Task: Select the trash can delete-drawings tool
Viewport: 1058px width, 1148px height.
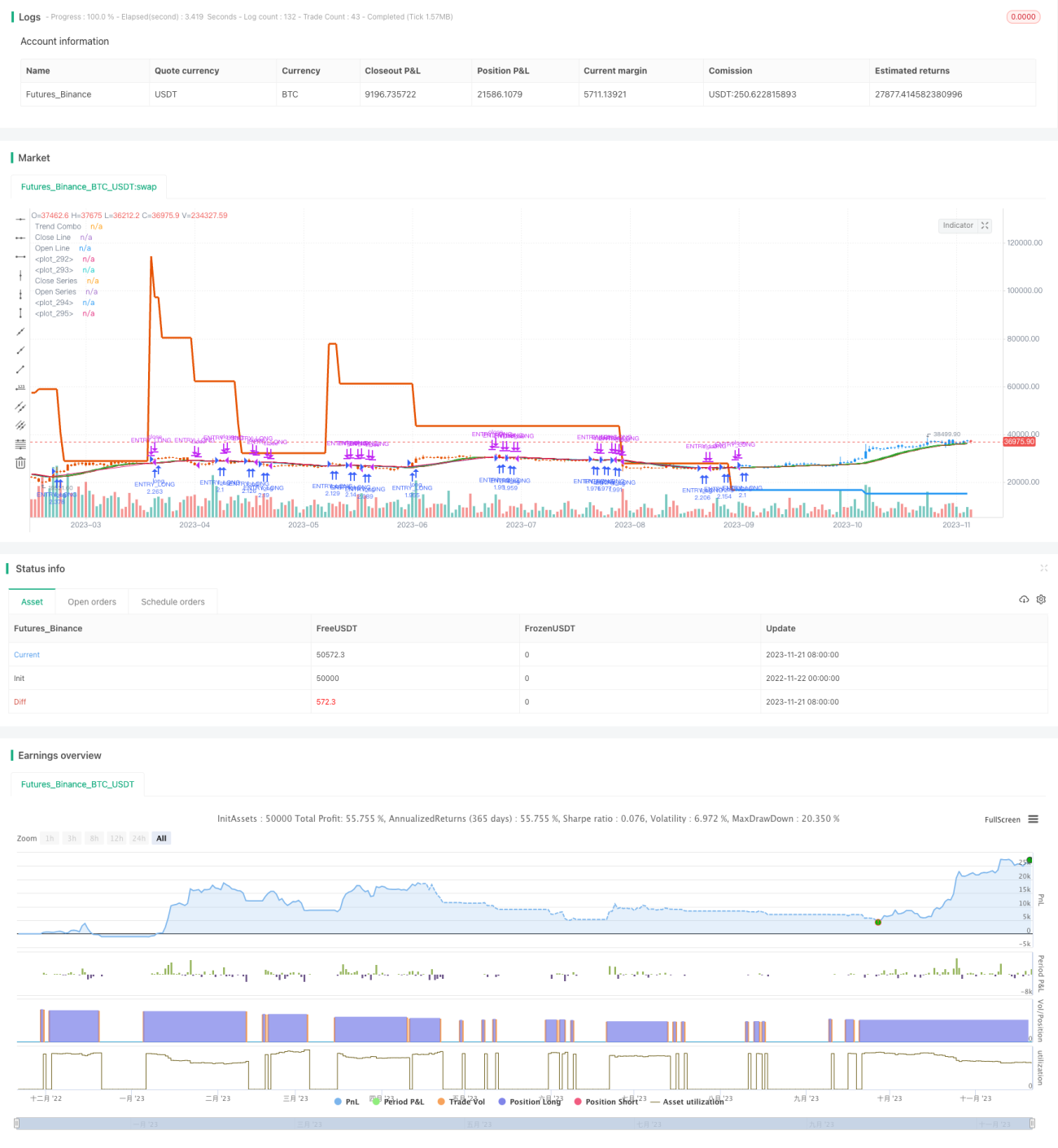Action: click(x=20, y=463)
